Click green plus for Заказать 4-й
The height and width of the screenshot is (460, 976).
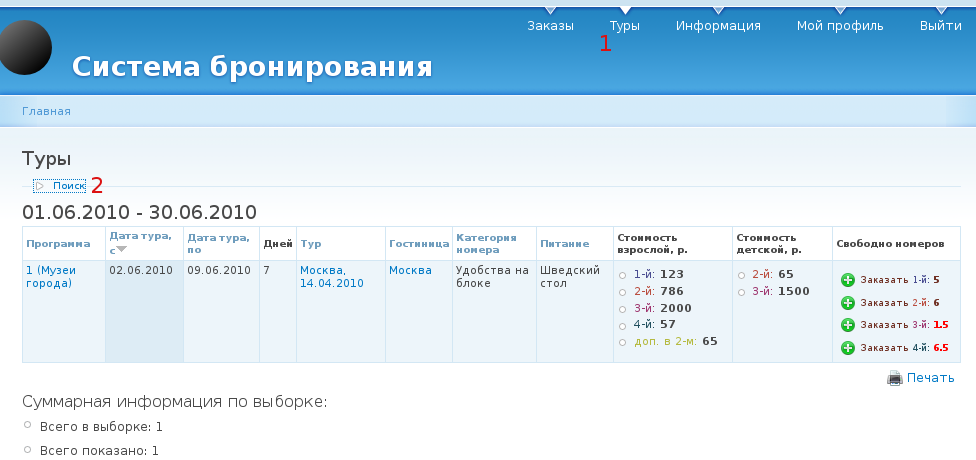point(848,348)
